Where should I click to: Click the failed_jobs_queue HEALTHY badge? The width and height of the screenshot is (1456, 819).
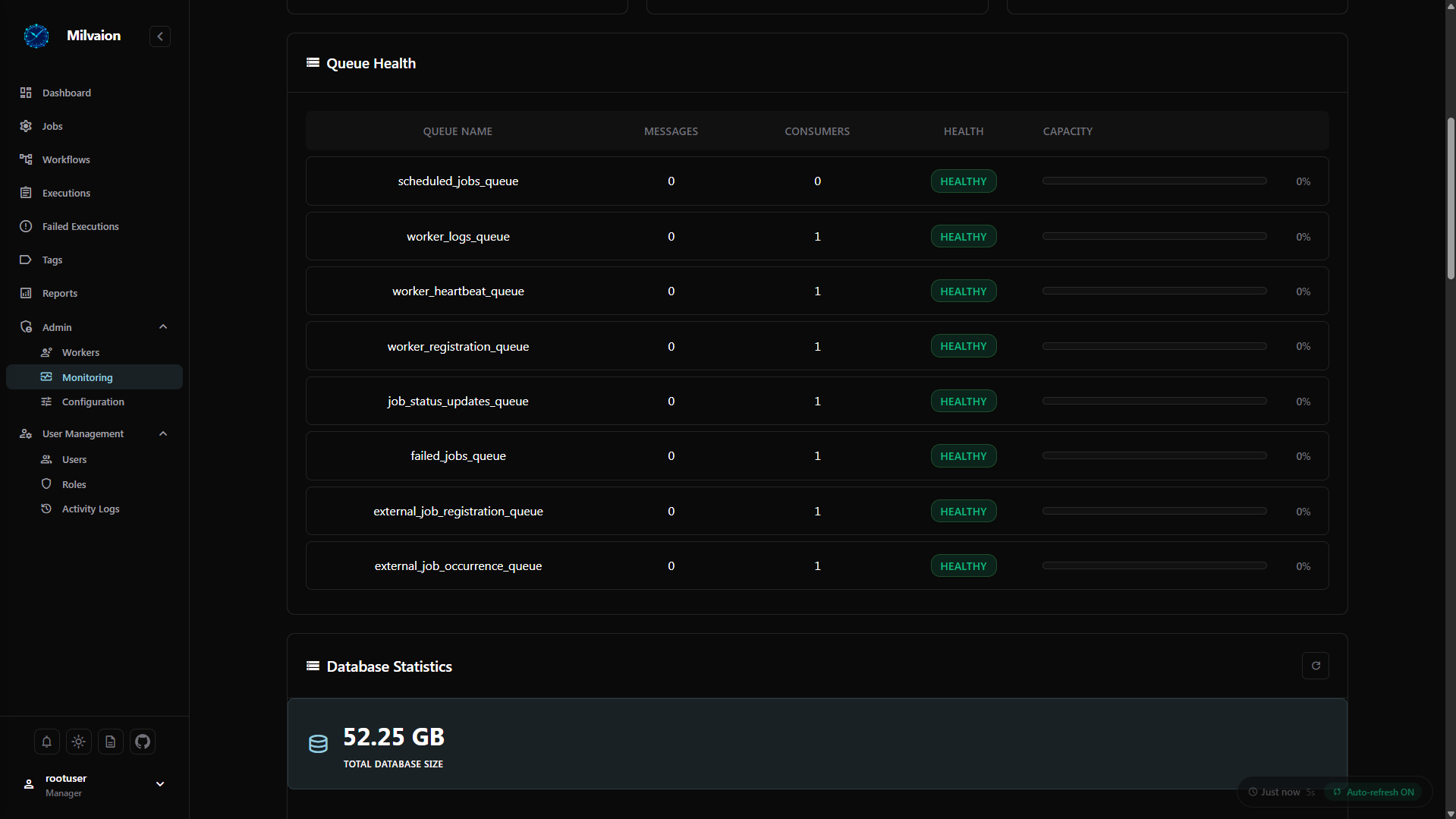pyautogui.click(x=964, y=456)
